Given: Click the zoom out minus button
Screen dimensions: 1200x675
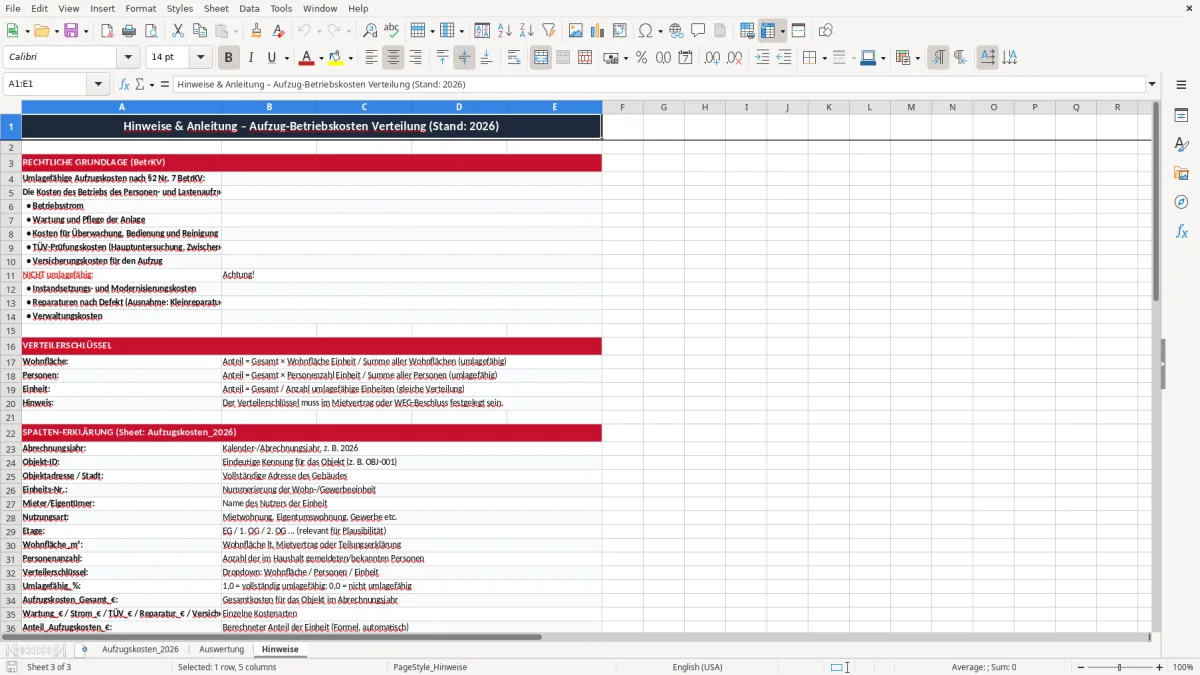Looking at the screenshot, I should 1079,667.
